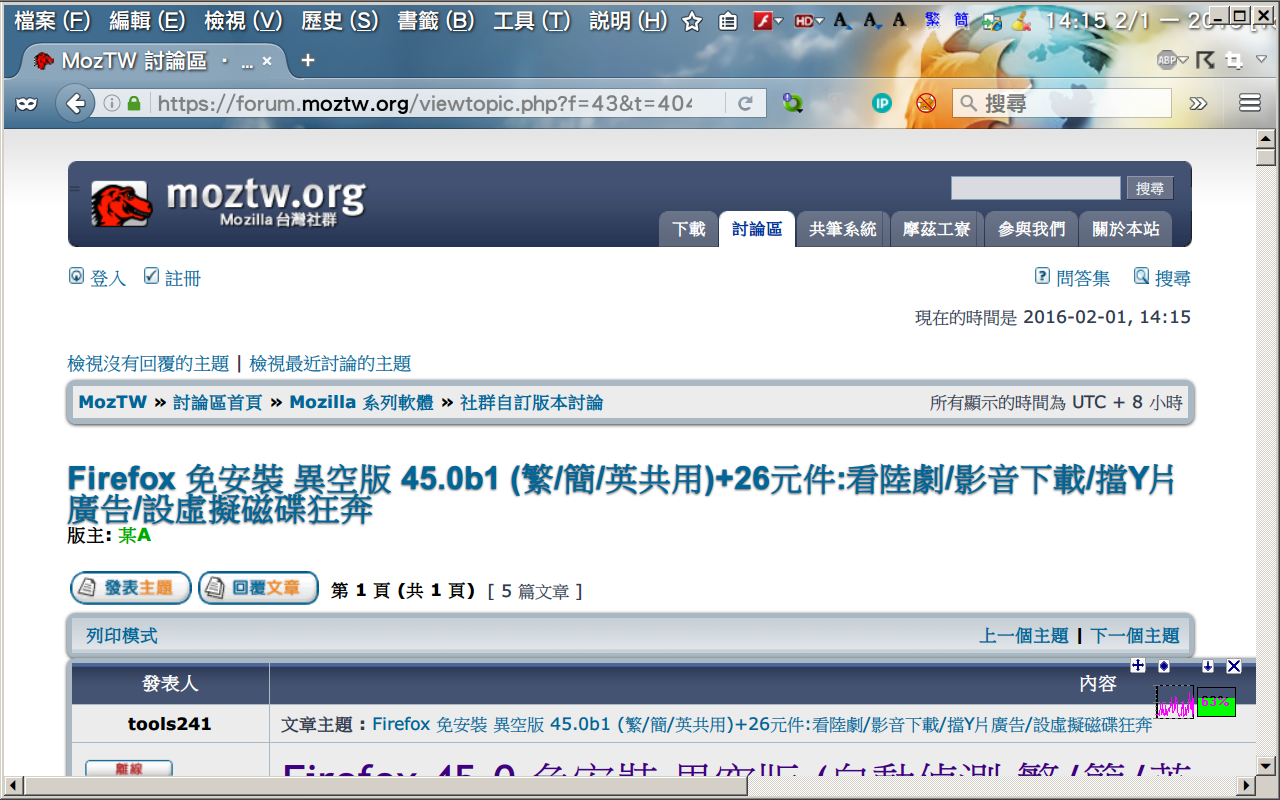Open the 工具 (T) menu

tap(532, 21)
